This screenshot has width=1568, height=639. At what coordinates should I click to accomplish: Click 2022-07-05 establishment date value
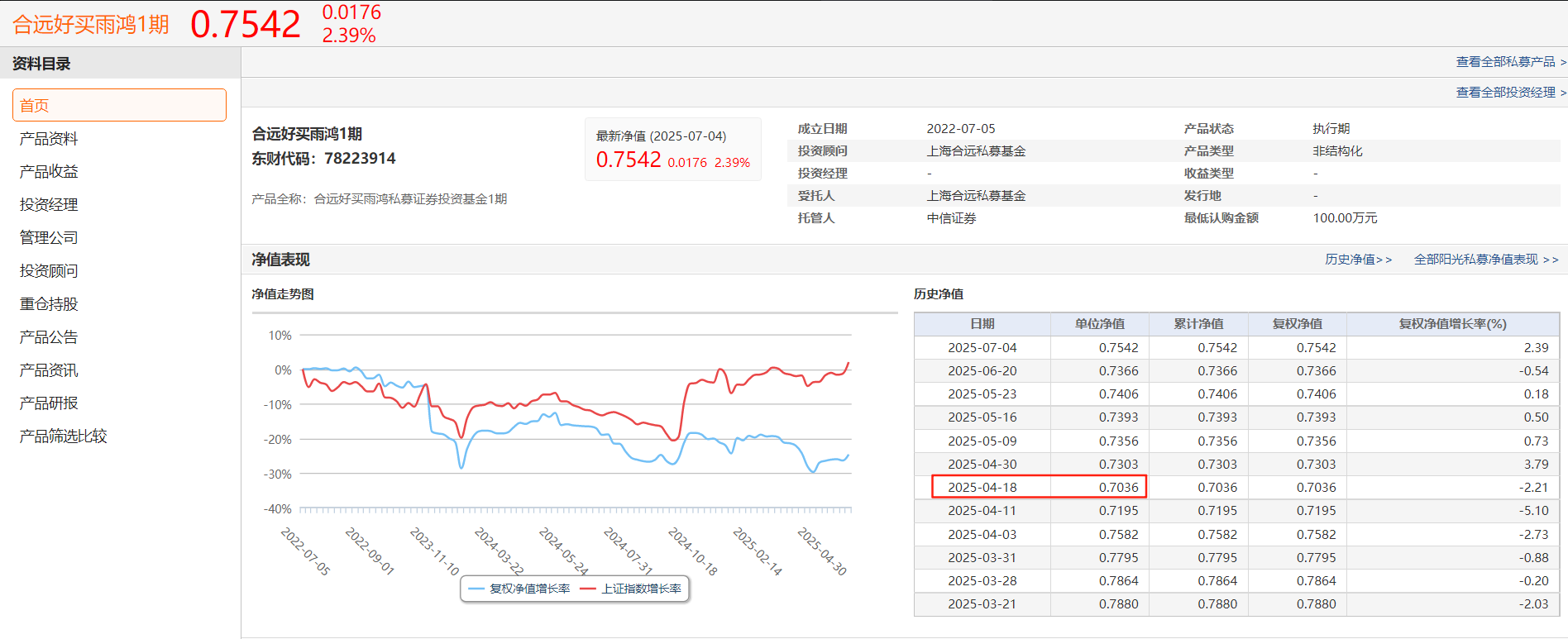961,129
